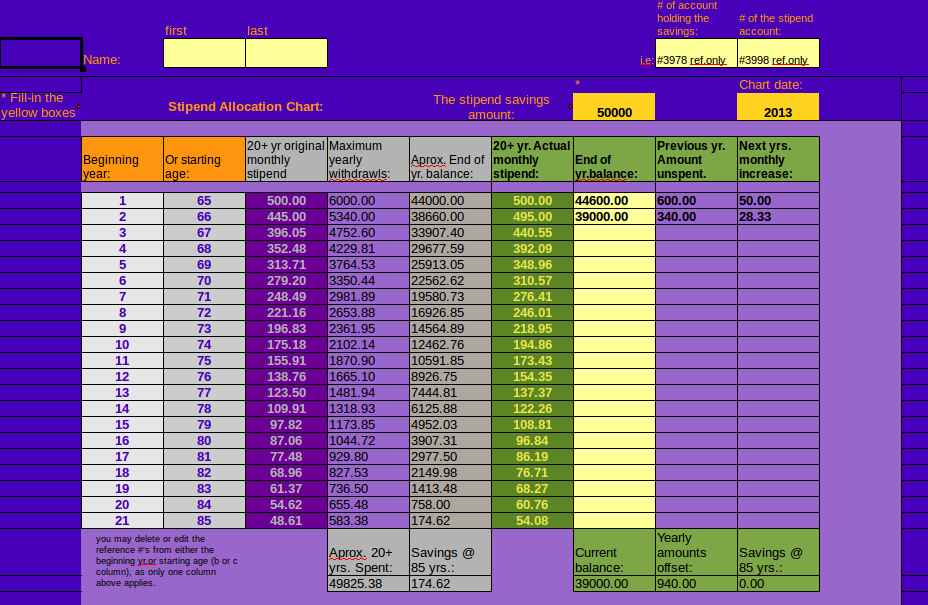Select the 'Yearly amounts offset:' label
928x605 pixels.
point(696,552)
